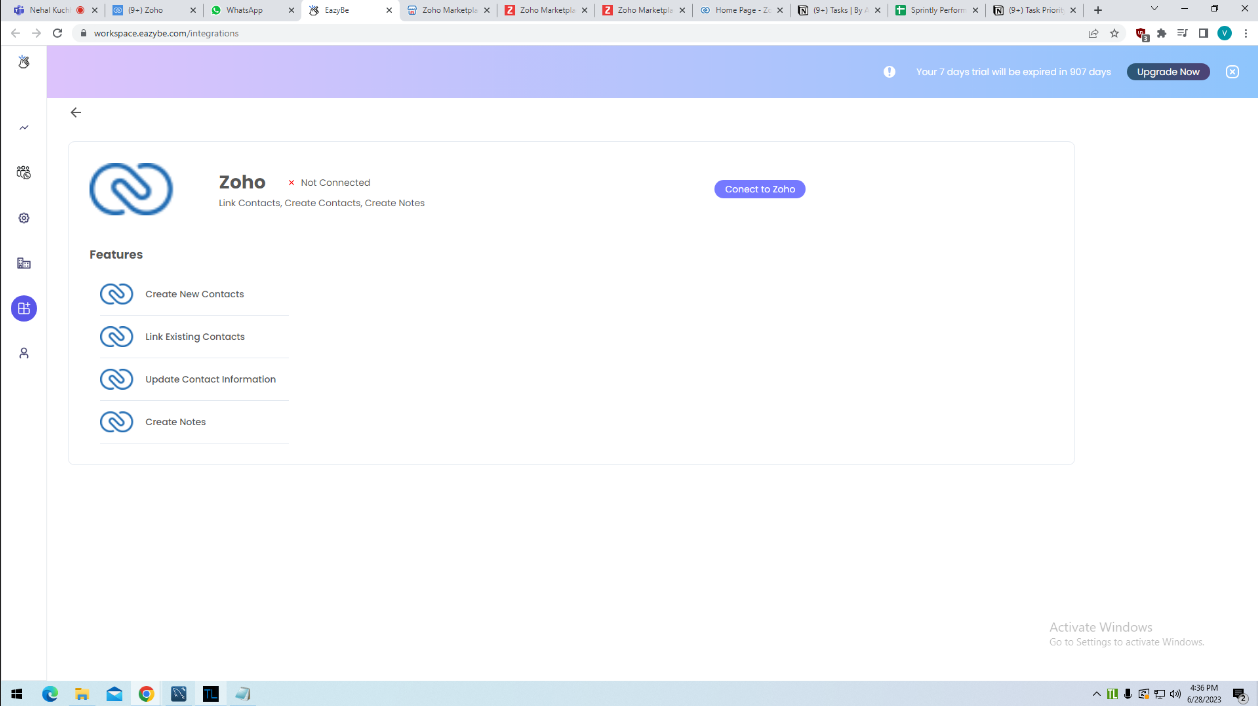Click the address bar URL
Image resolution: width=1258 pixels, height=706 pixels.
pos(166,33)
